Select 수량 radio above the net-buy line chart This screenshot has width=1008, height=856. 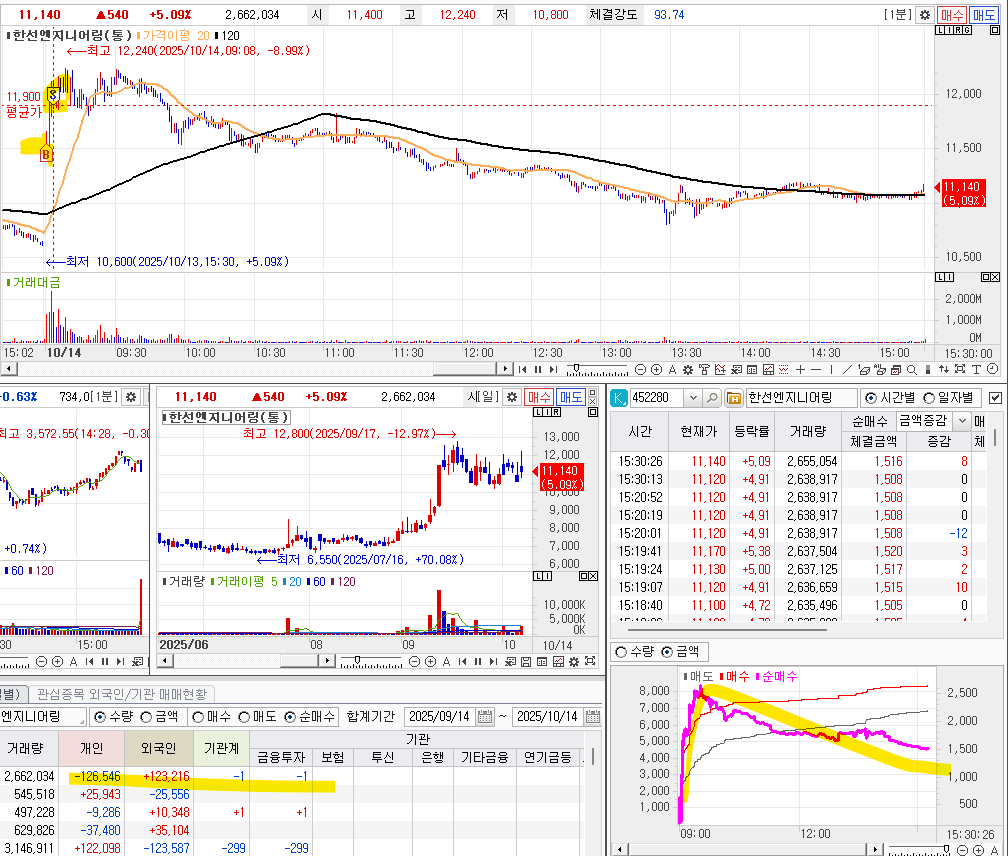621,652
